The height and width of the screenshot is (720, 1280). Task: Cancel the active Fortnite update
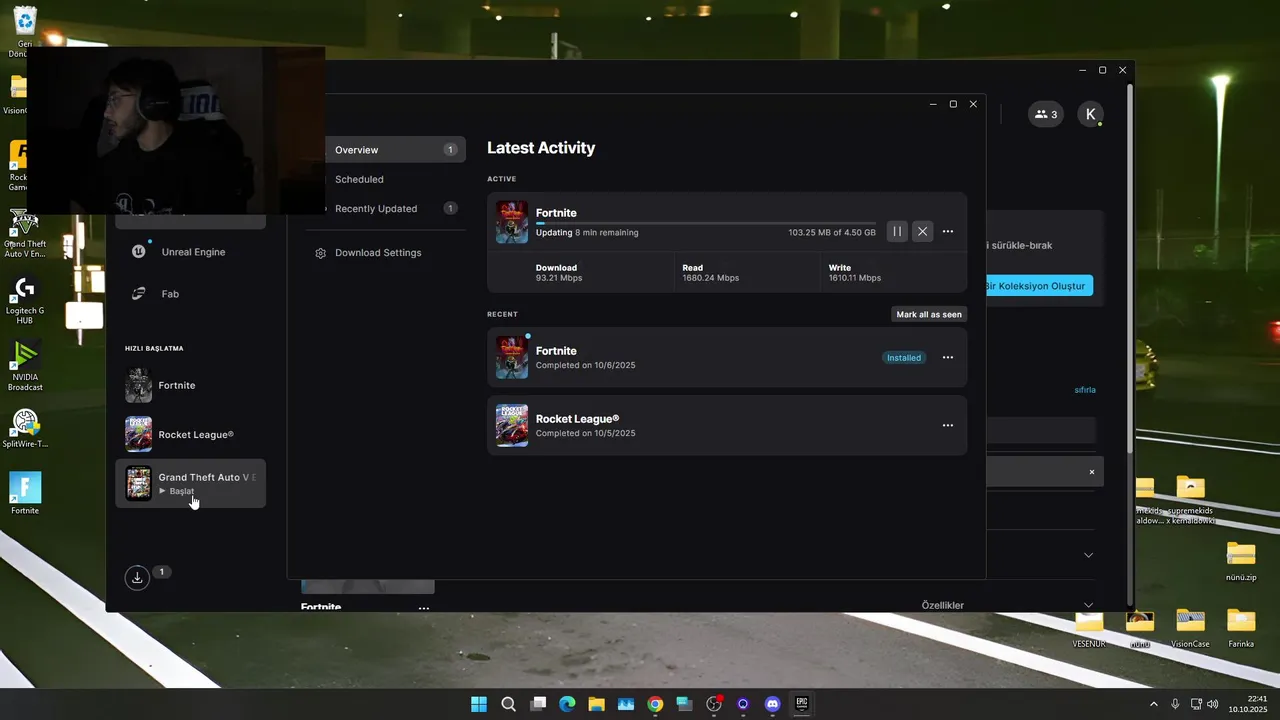point(922,232)
